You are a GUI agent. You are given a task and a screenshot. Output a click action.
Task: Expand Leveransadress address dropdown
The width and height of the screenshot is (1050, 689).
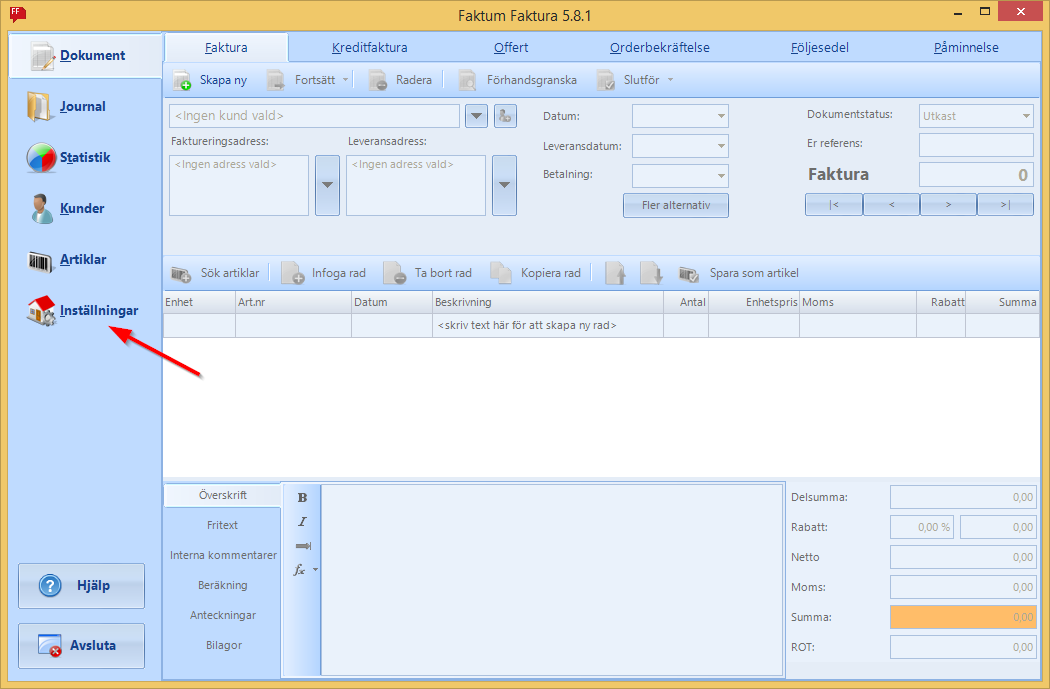point(504,185)
